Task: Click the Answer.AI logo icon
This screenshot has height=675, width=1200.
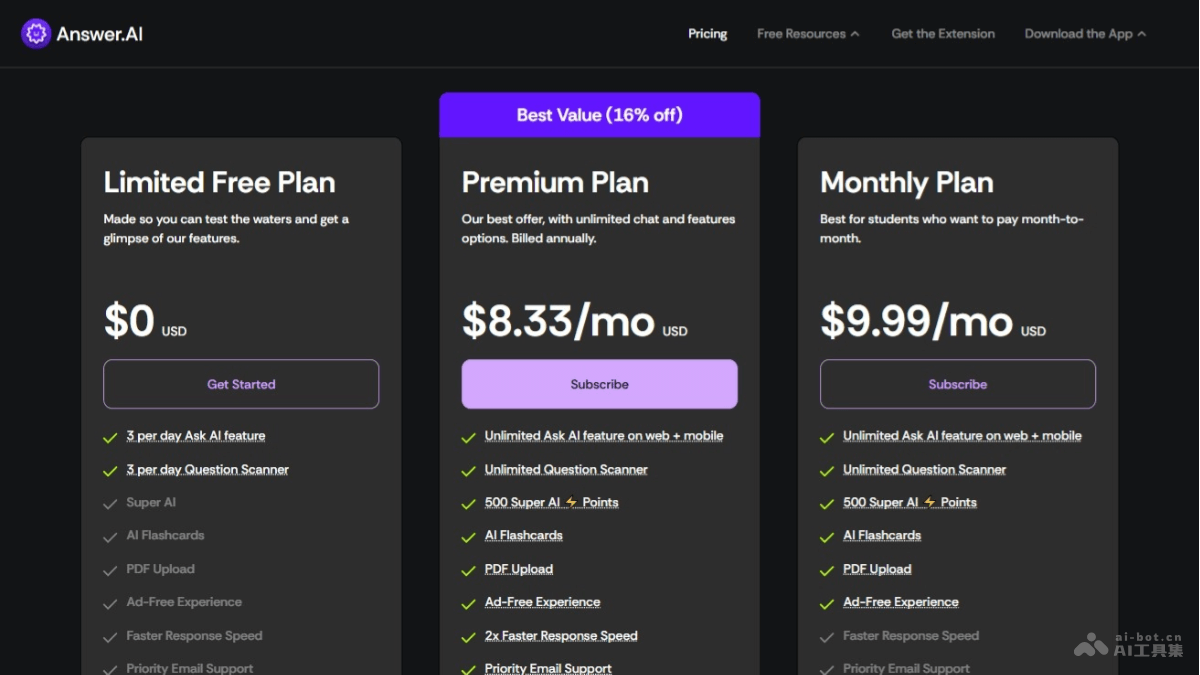Action: (x=36, y=34)
